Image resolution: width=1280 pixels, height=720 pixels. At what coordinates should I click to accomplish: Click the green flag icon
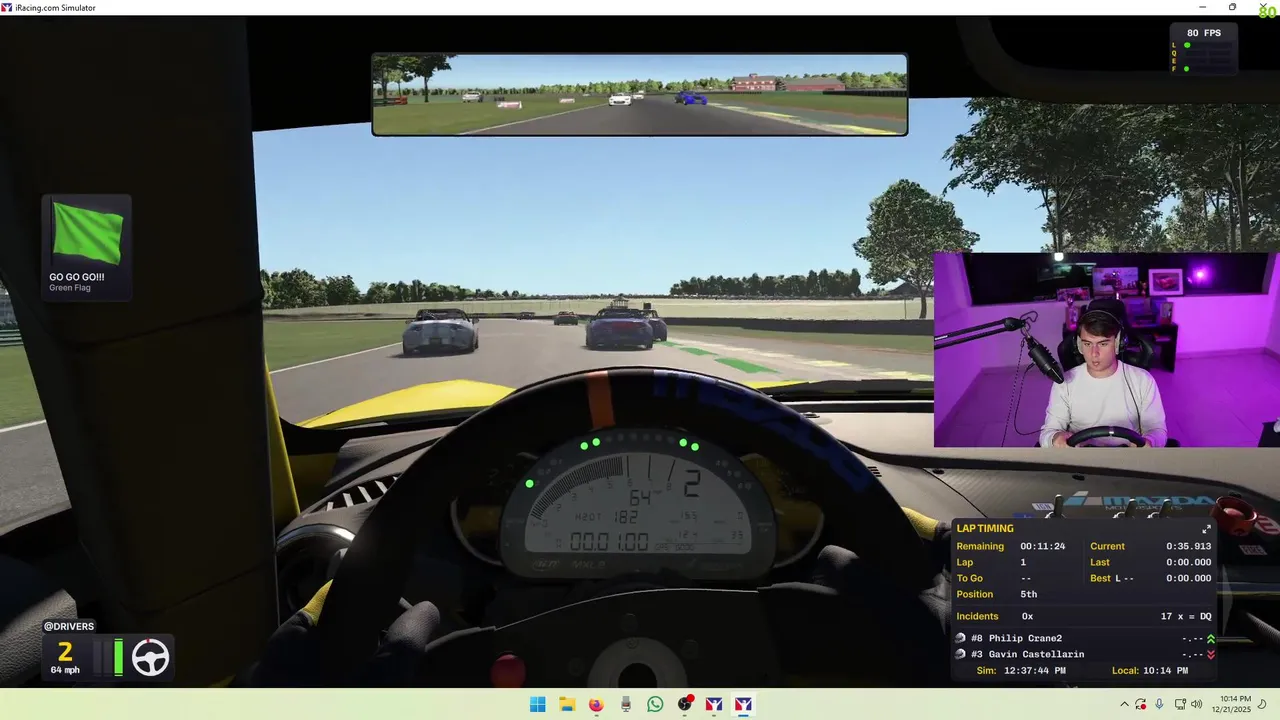(87, 233)
